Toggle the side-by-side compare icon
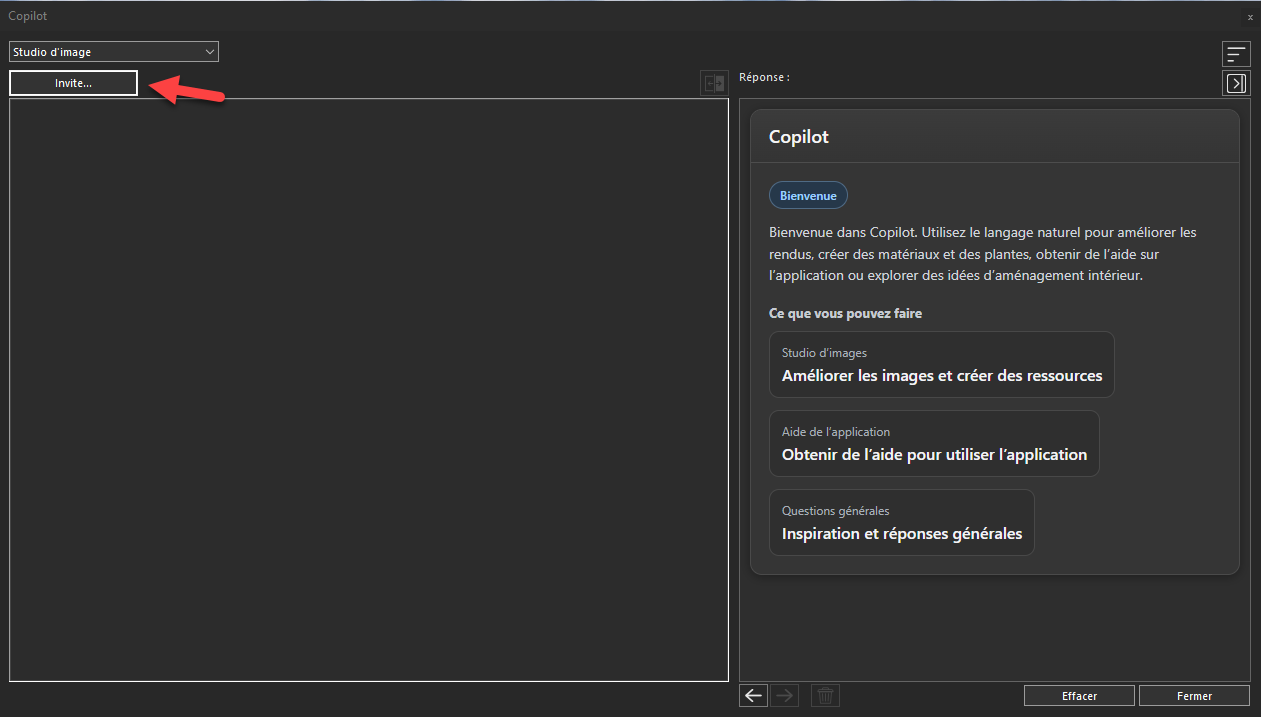The height and width of the screenshot is (717, 1261). (714, 84)
